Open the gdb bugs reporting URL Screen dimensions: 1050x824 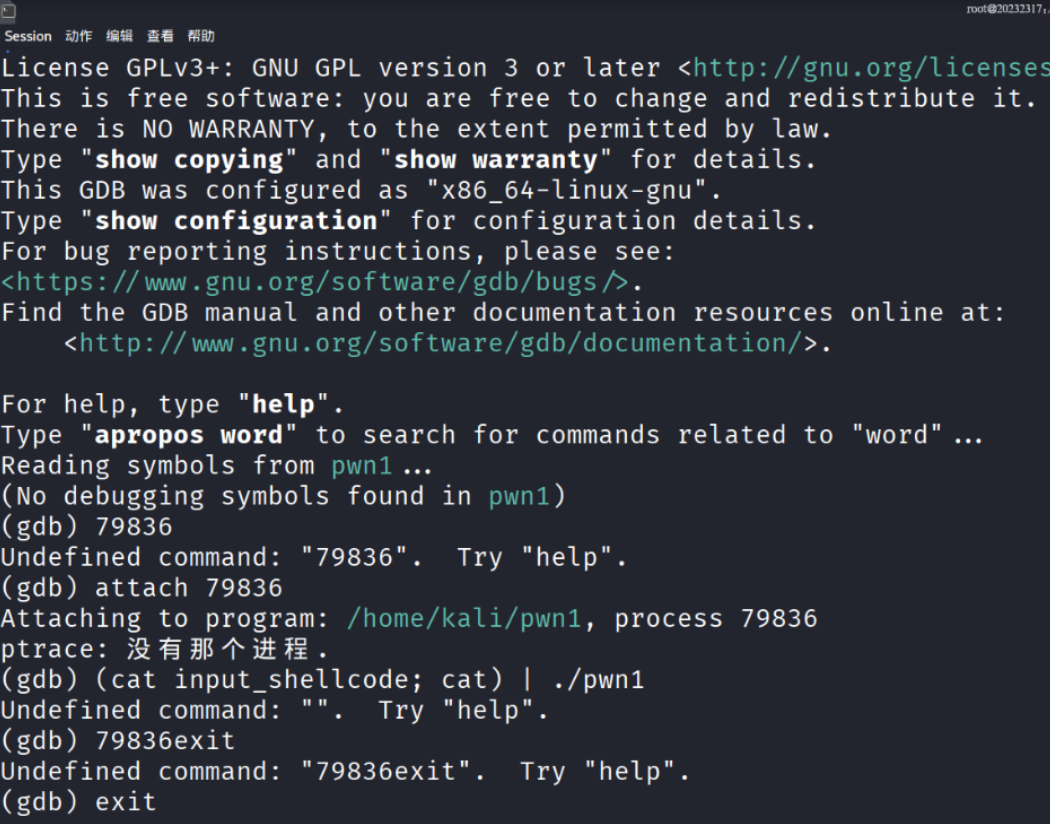coord(314,282)
